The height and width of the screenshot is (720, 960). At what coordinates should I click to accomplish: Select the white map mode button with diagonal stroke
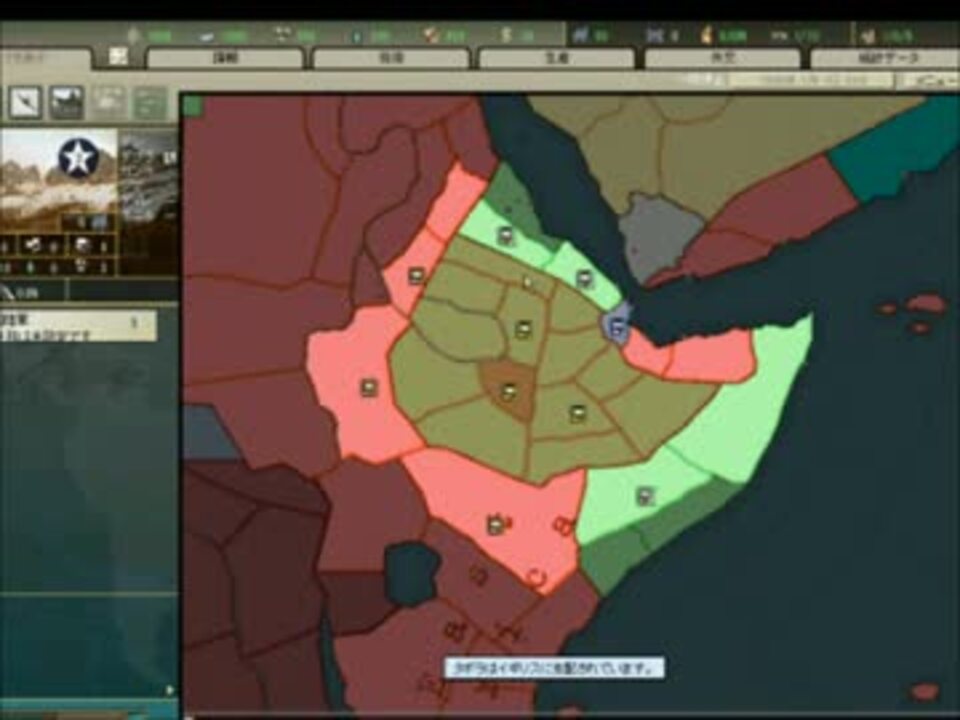pyautogui.click(x=25, y=102)
